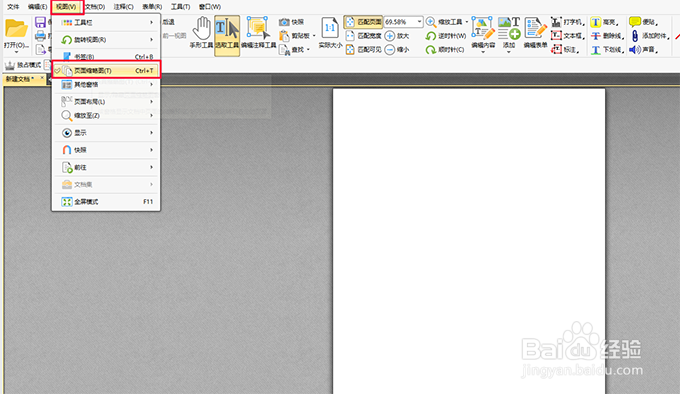This screenshot has height=394, width=680.
Task: Open the File (文件) menu
Action: pos(13,7)
